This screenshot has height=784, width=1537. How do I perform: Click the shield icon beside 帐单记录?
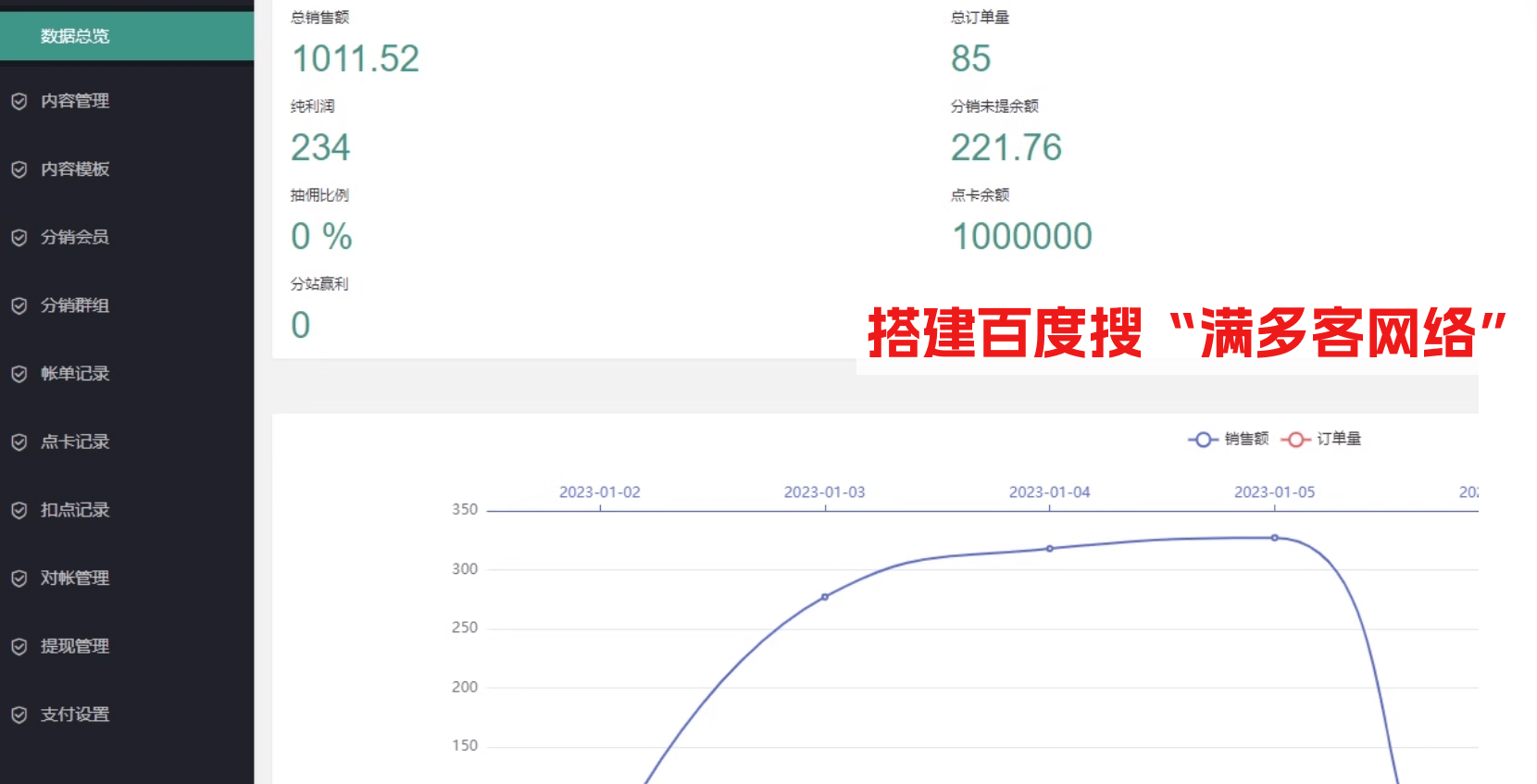coord(19,374)
